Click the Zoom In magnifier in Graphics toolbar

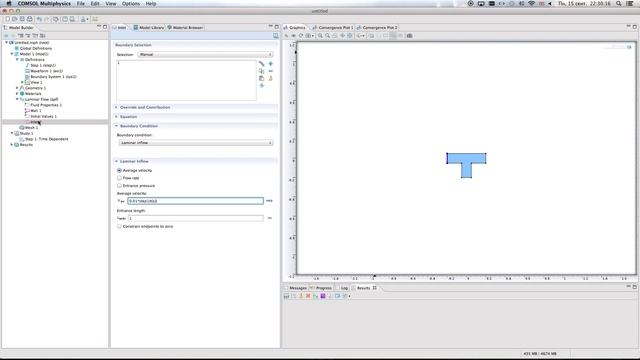point(320,36)
